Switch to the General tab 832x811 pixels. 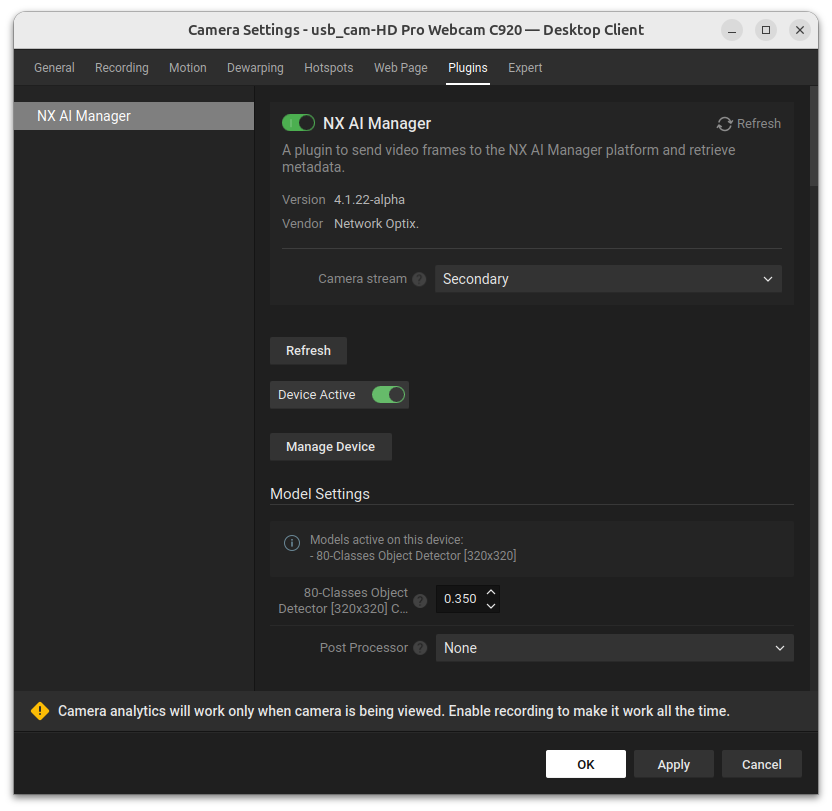pos(54,68)
